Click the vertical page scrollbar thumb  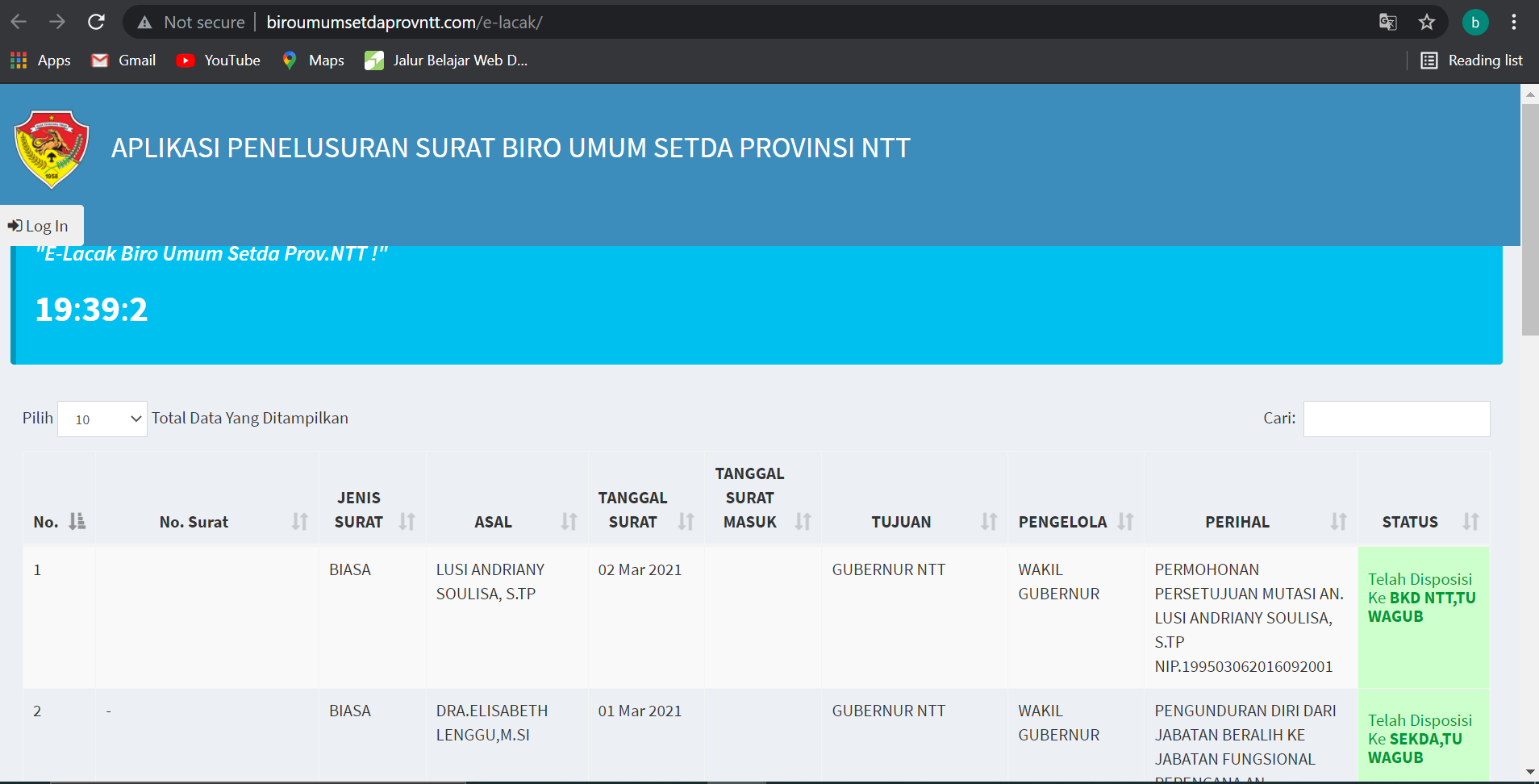pyautogui.click(x=1529, y=218)
